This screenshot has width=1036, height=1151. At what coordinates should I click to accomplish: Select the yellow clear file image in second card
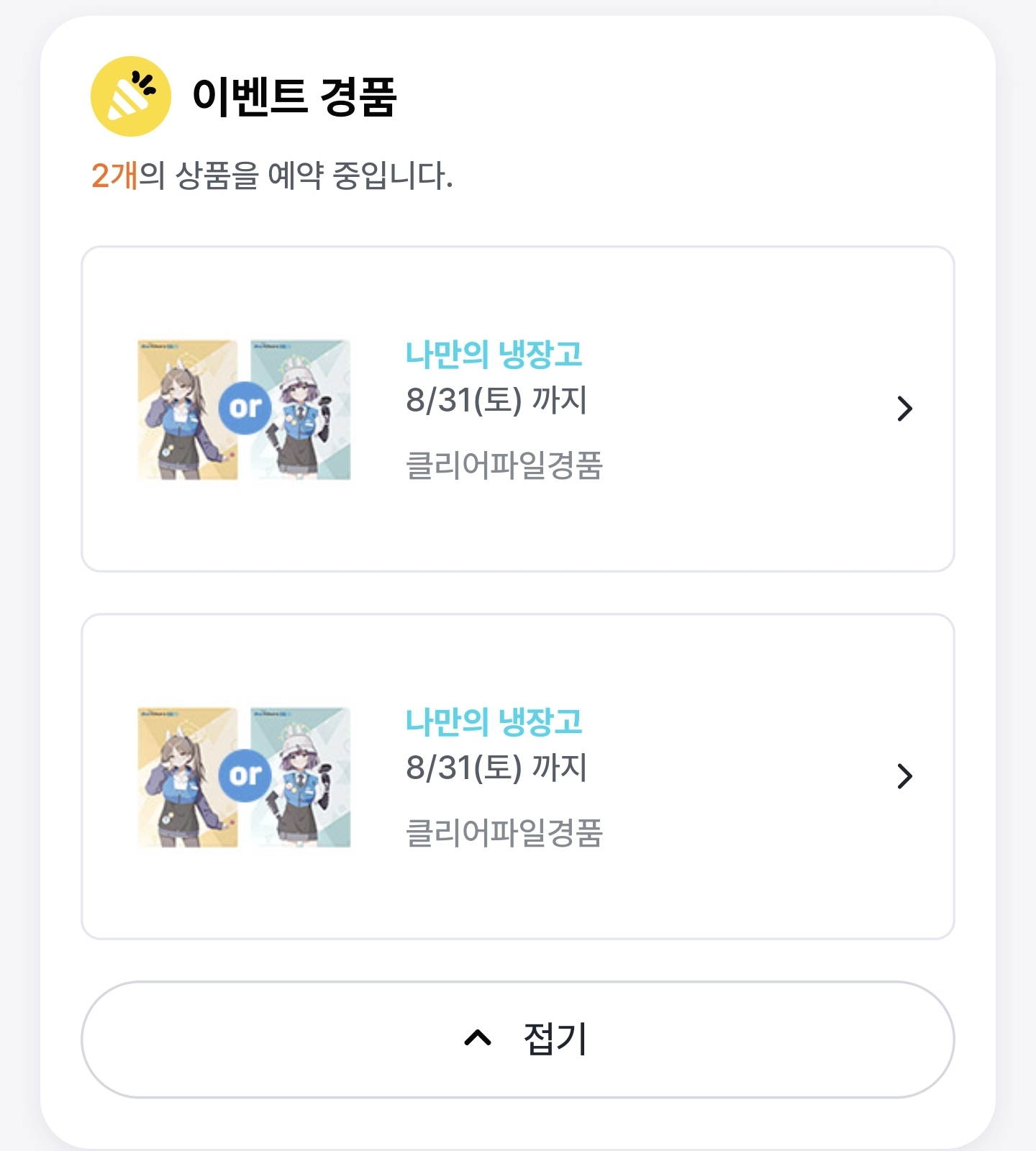(188, 777)
